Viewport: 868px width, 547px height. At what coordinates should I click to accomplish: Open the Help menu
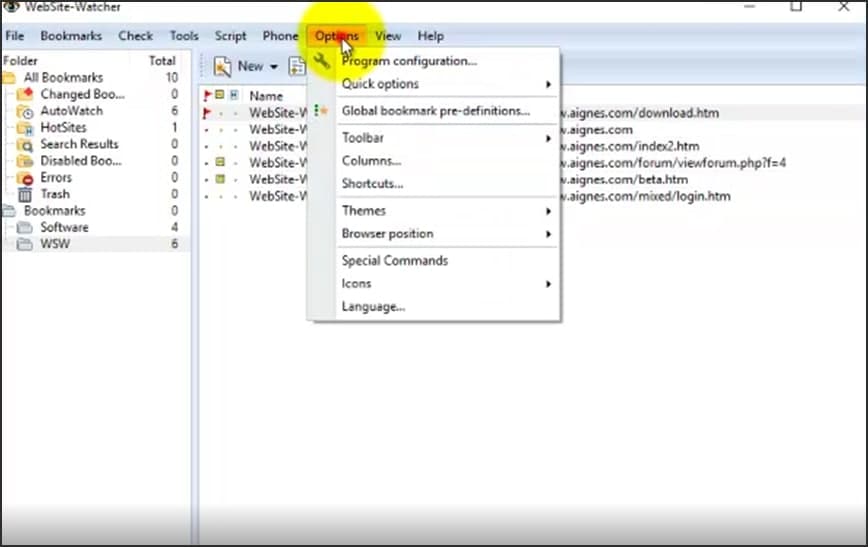tap(430, 36)
